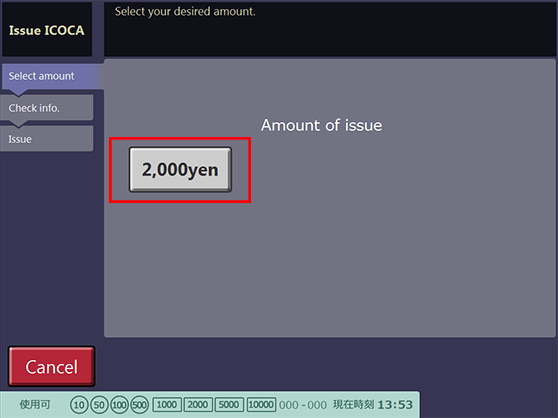
Task: Click the 10 yen coin indicator
Action: pos(79,405)
